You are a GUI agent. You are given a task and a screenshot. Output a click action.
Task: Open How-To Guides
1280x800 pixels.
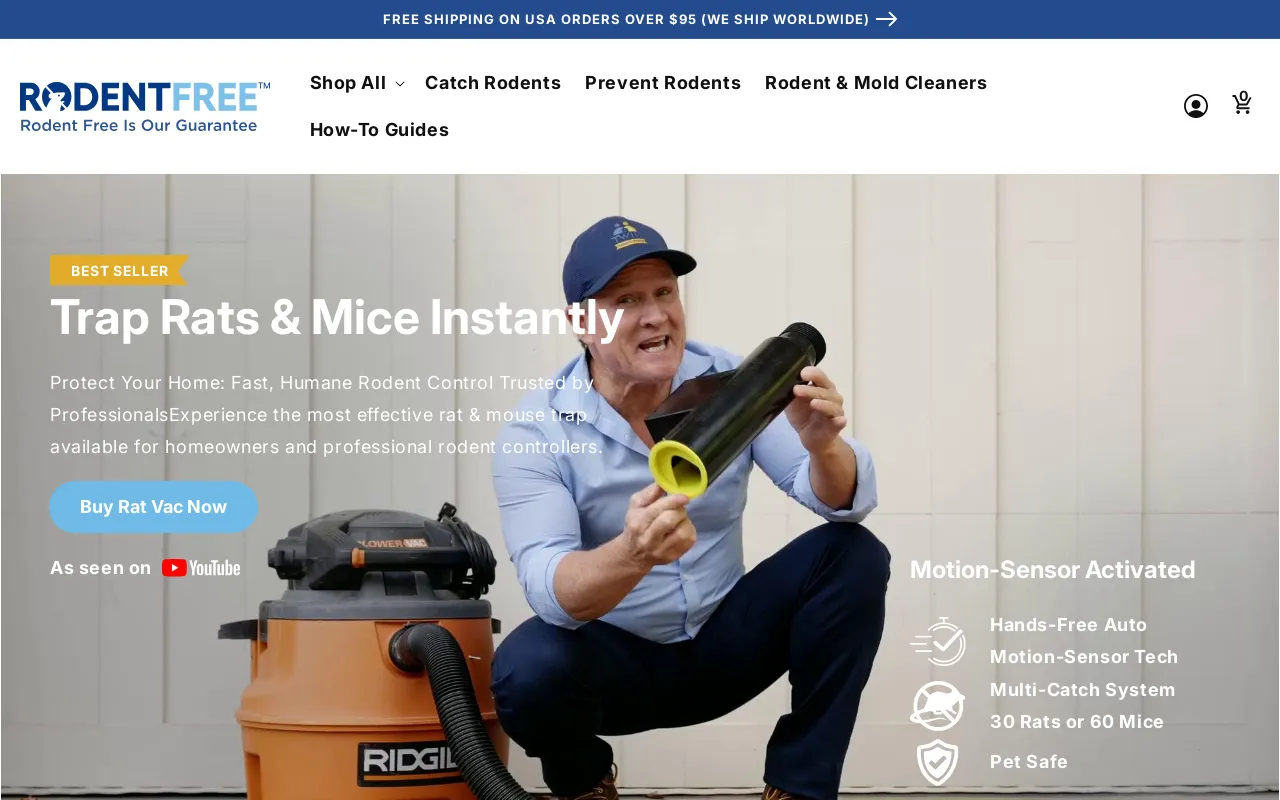click(x=379, y=130)
